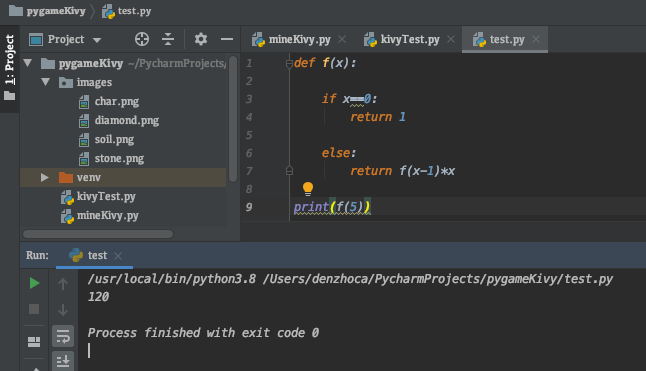This screenshot has height=371, width=646.
Task: Click 'Process finished with exit code 0' text
Action: 203,333
